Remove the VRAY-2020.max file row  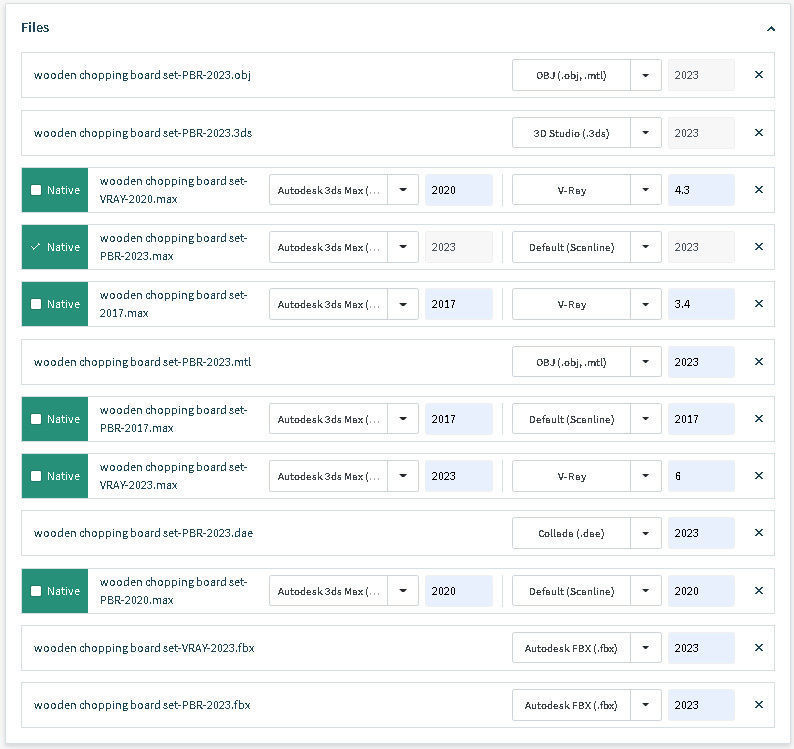(x=758, y=190)
